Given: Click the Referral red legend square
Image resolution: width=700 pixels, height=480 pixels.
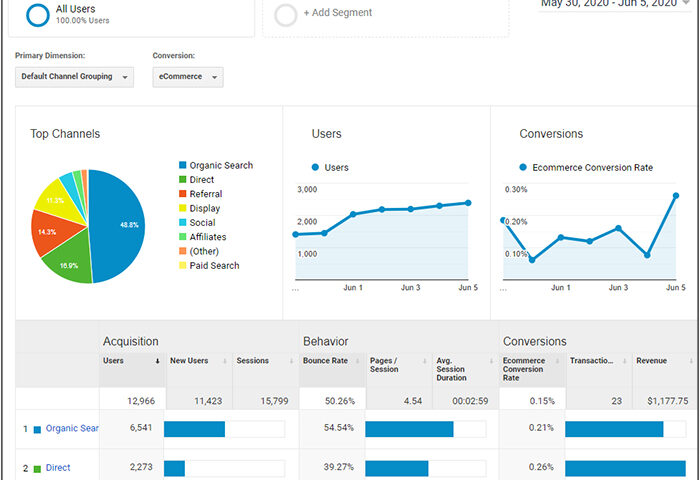Looking at the screenshot, I should 182,194.
